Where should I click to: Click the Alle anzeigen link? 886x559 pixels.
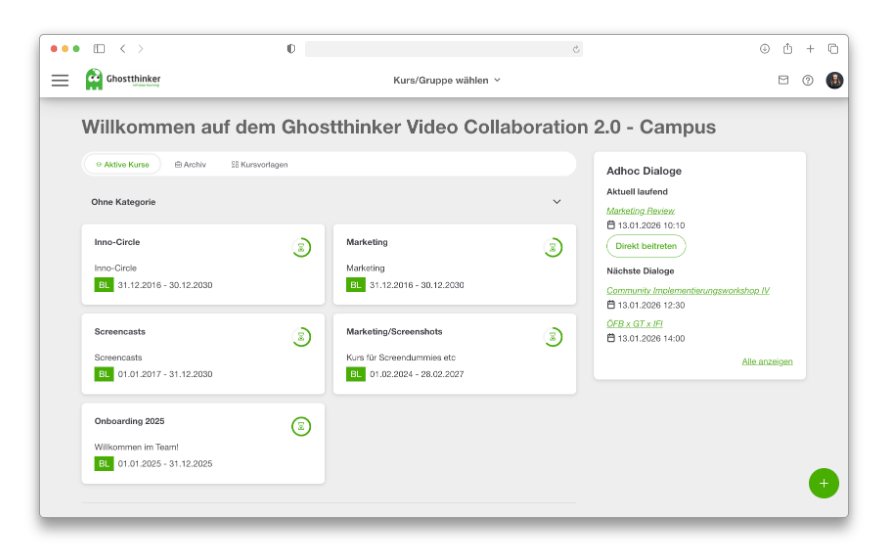[767, 361]
